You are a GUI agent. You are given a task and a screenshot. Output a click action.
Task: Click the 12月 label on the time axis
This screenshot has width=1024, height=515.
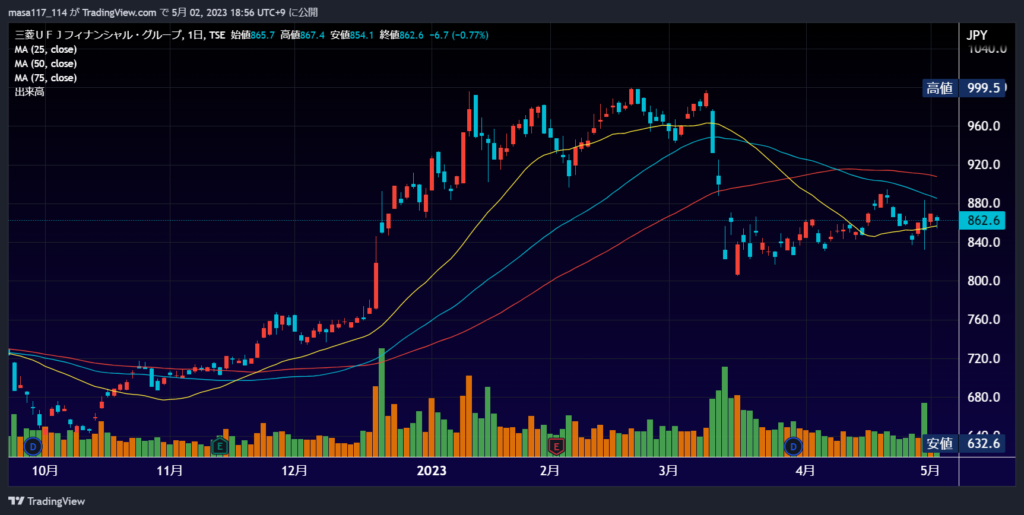(294, 471)
